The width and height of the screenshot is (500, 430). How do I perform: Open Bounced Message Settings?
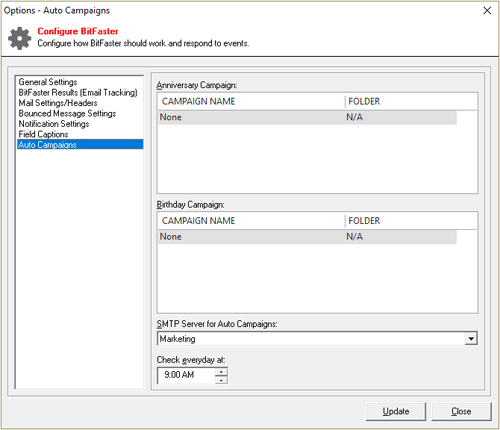[67, 113]
